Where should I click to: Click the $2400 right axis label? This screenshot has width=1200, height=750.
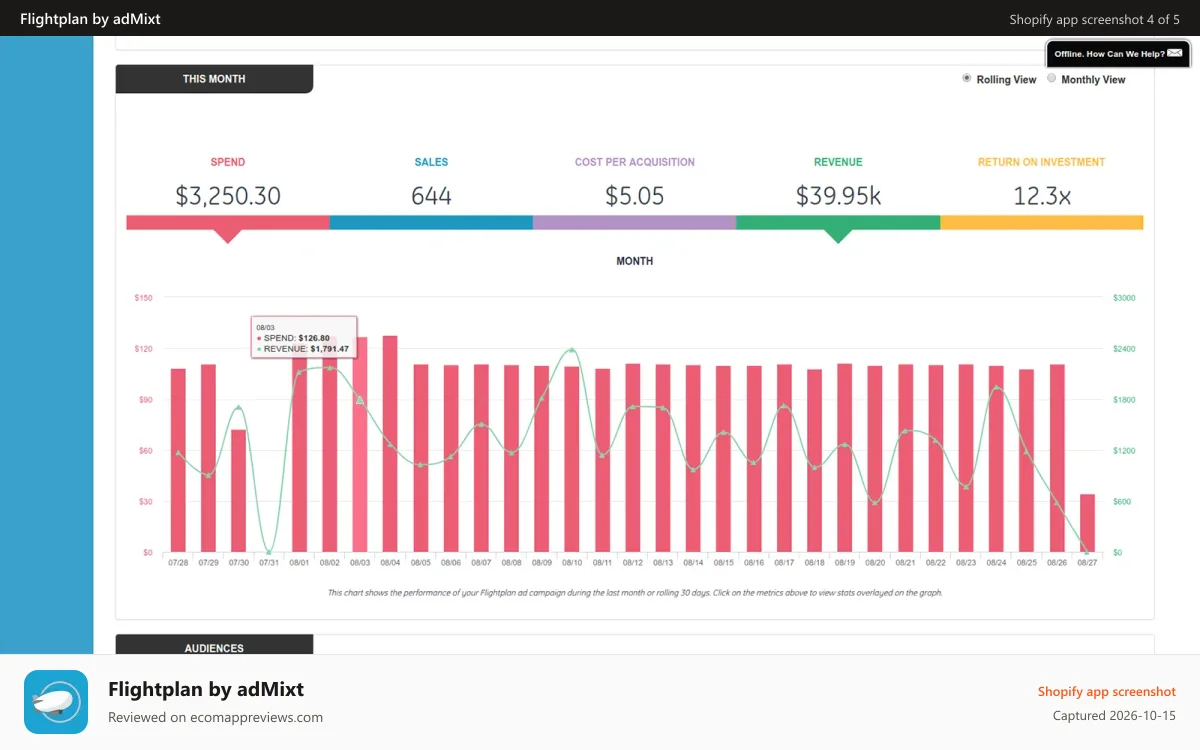1124,349
